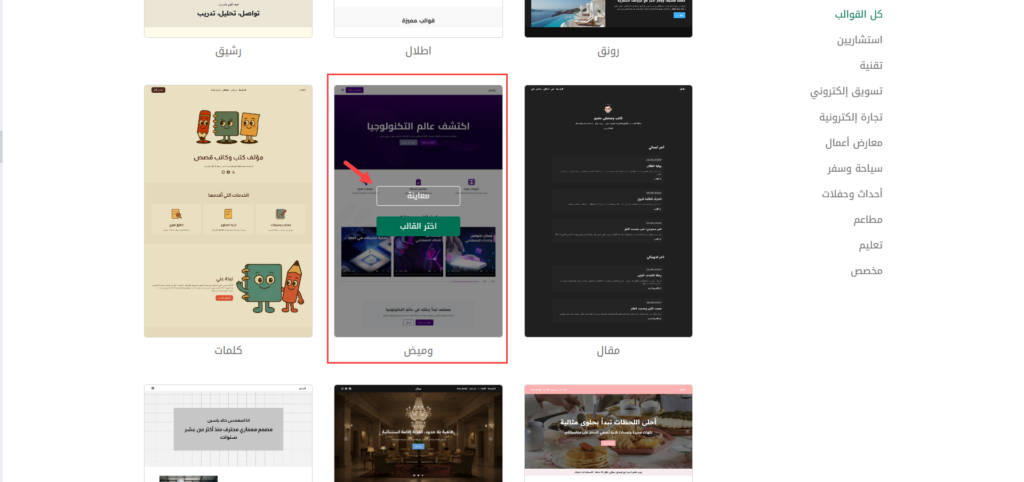
Task: Open the grid-pattern architect template thumbnail
Action: click(228, 433)
